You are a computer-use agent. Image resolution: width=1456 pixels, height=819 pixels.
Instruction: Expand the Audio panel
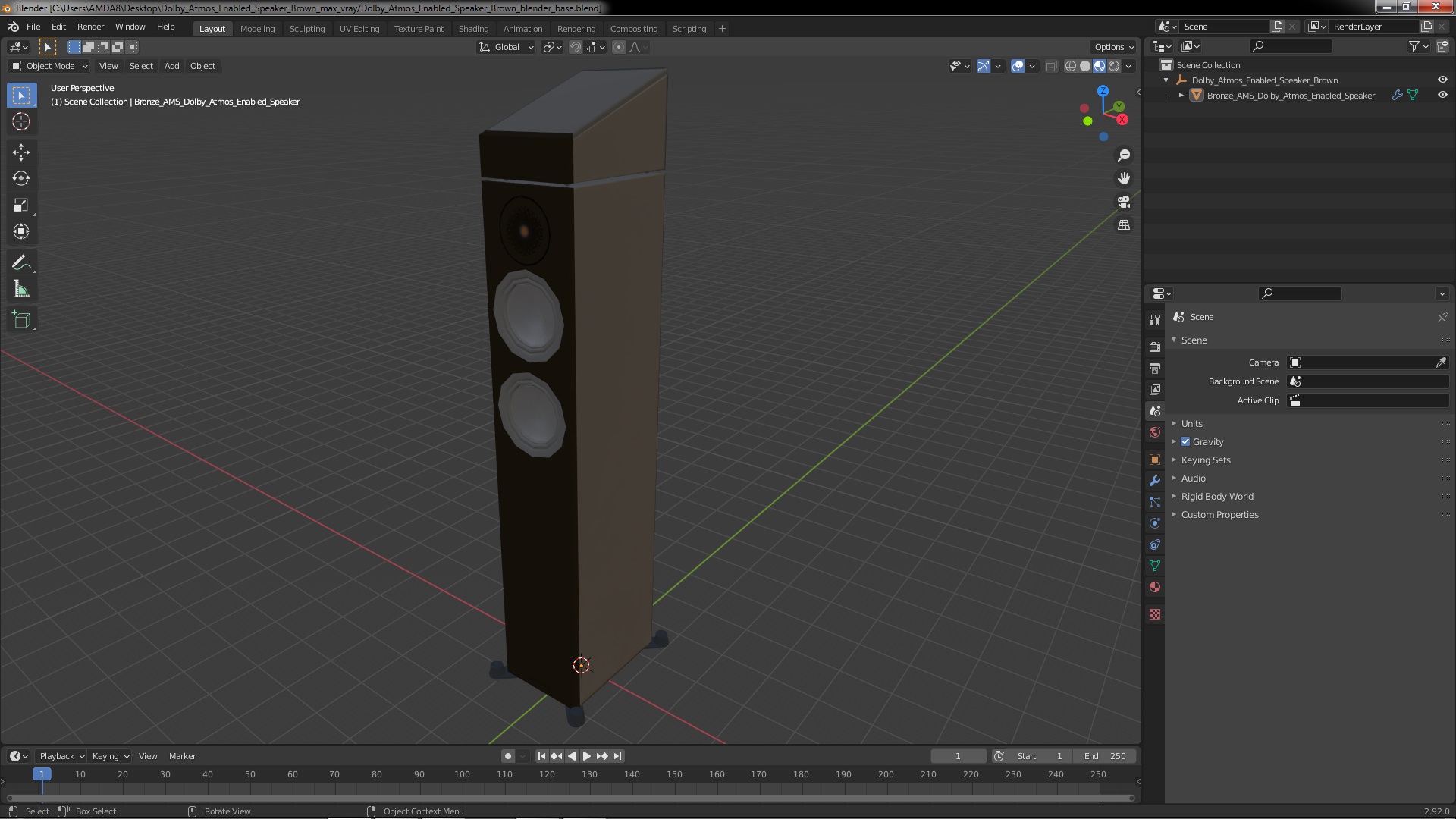click(1193, 479)
